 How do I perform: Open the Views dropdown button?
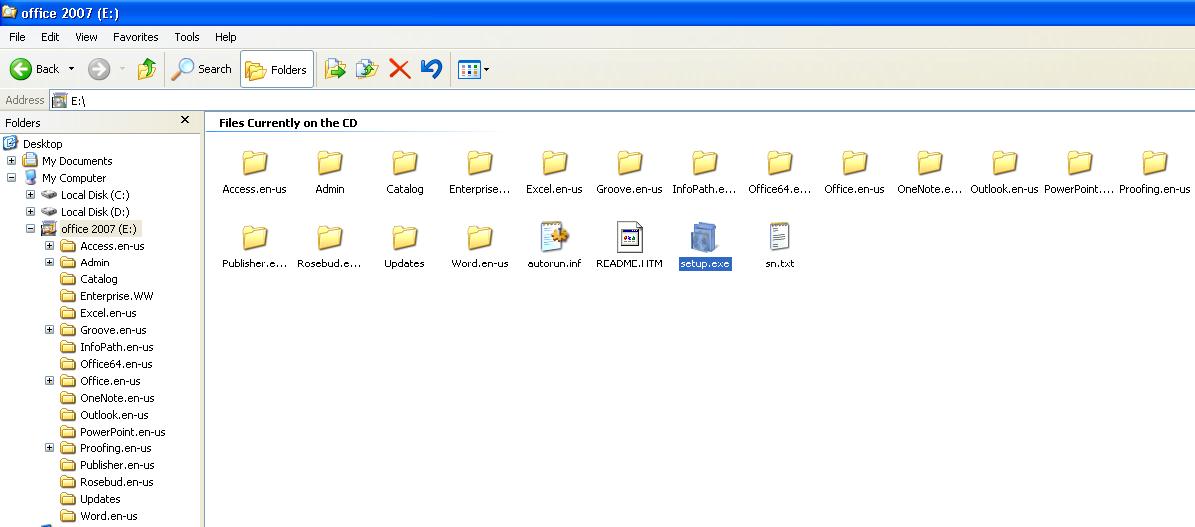473,69
